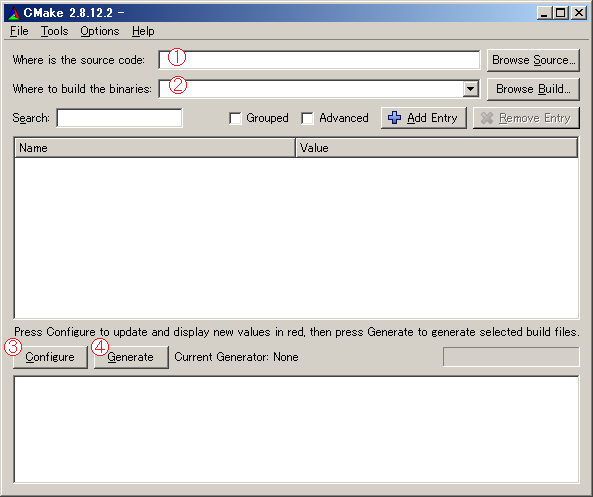Click the 'Where to build the binaries:' label
The height and width of the screenshot is (497, 593).
point(82,89)
